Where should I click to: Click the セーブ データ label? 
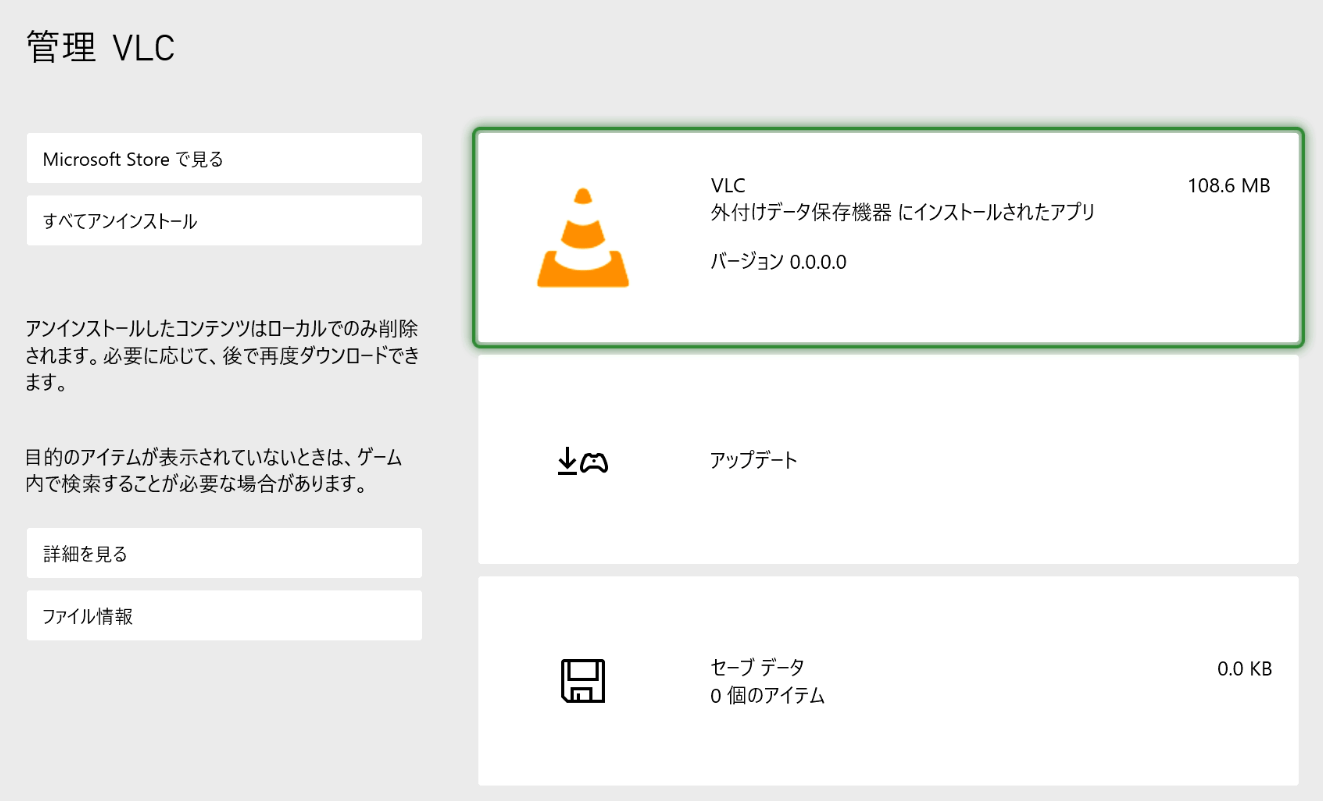[757, 667]
